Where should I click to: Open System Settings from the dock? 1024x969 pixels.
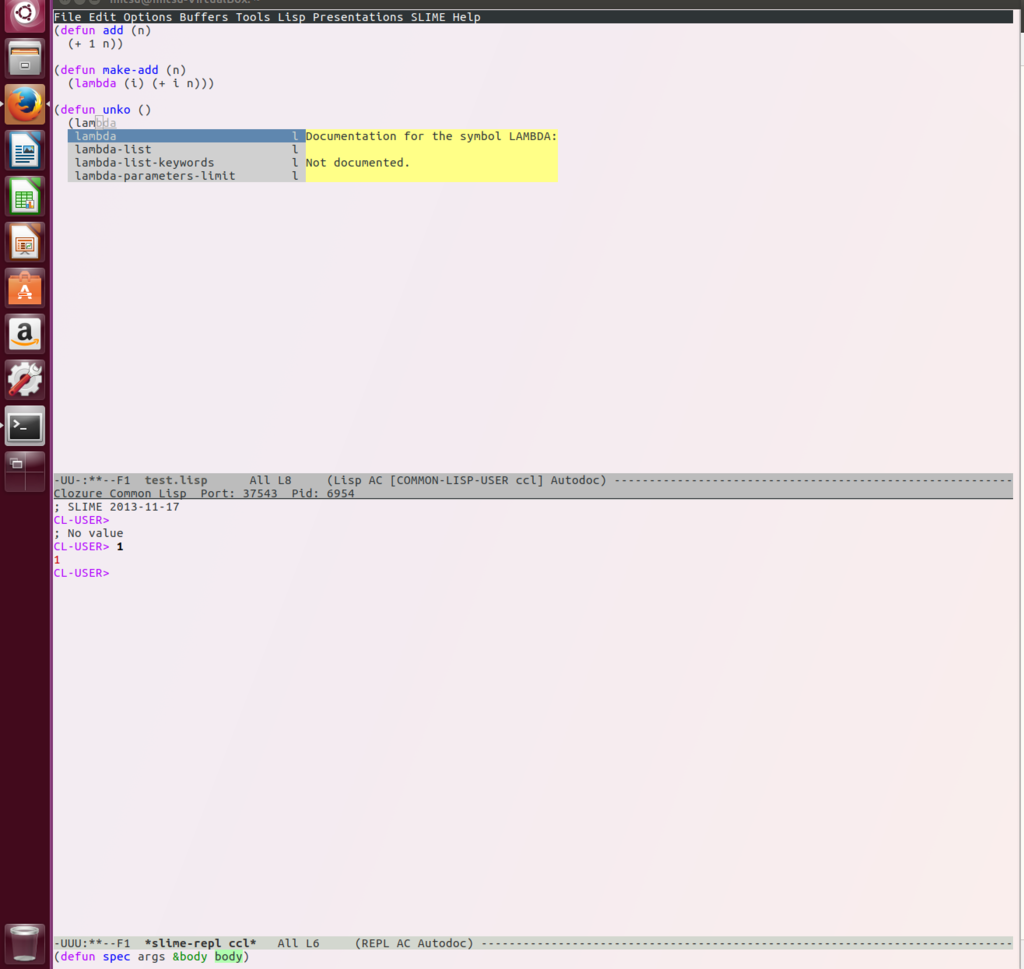point(24,379)
